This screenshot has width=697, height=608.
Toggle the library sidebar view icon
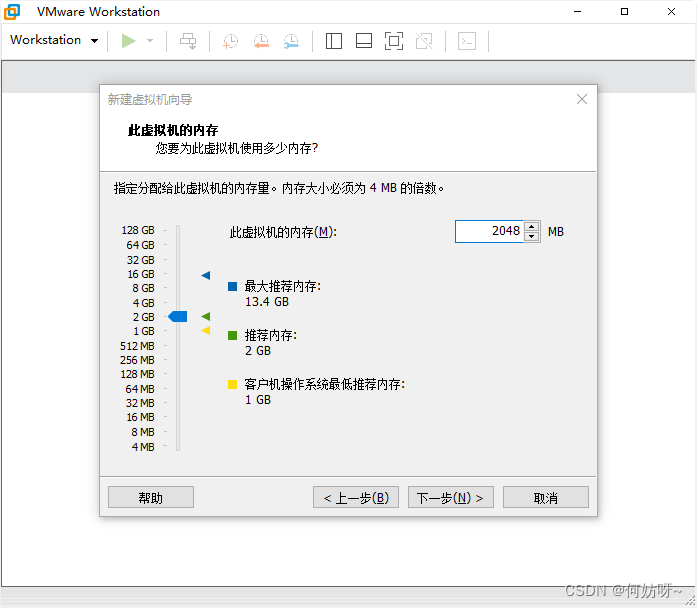coord(334,41)
